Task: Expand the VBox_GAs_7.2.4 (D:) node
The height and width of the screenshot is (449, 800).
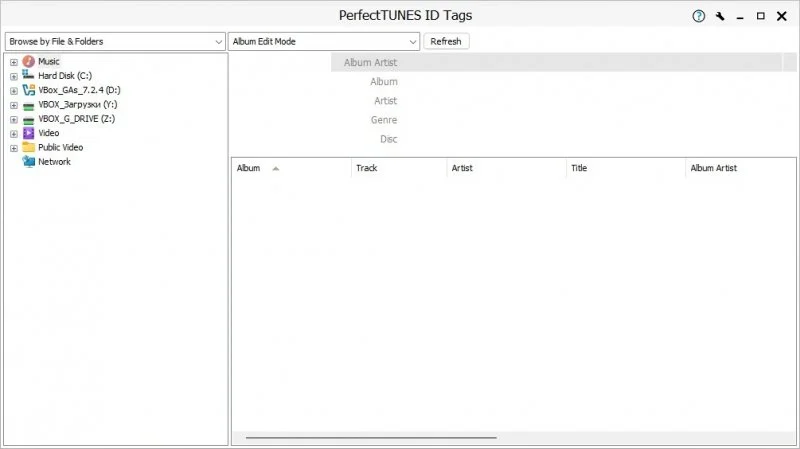Action: pyautogui.click(x=14, y=91)
